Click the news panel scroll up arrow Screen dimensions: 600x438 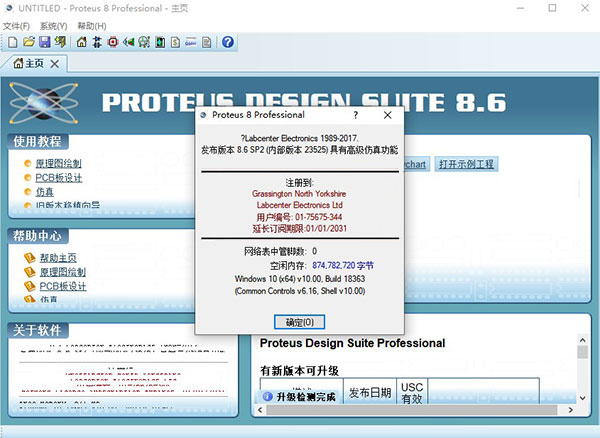(582, 340)
